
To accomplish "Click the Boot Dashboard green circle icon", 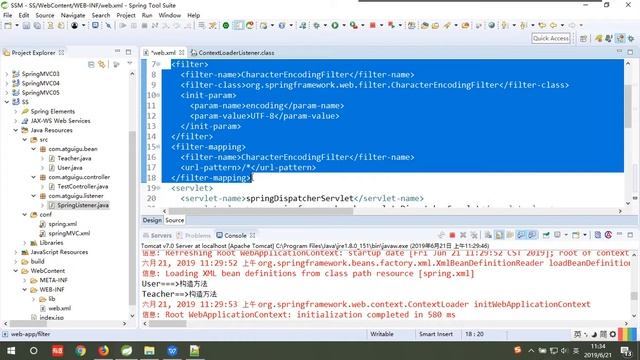I will click(x=226, y=25).
